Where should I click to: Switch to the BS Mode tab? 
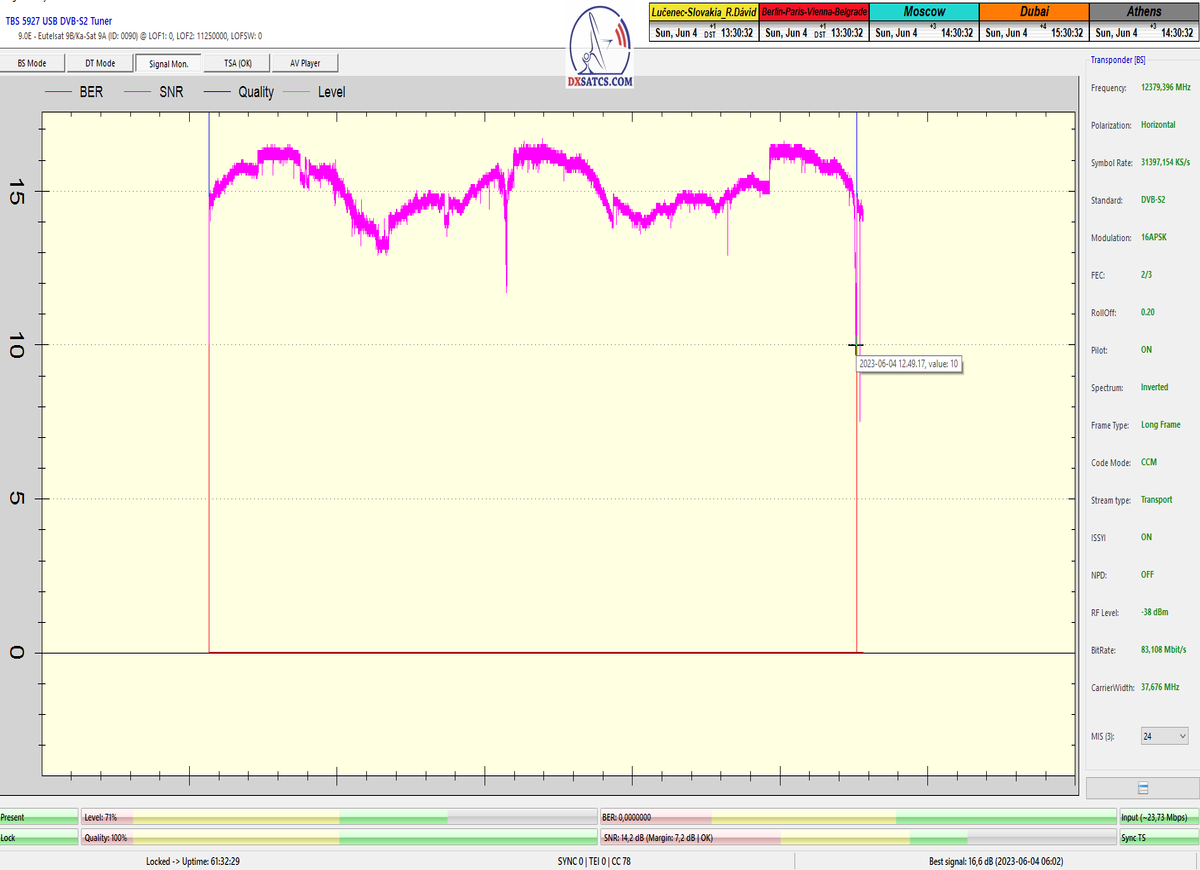pos(32,63)
